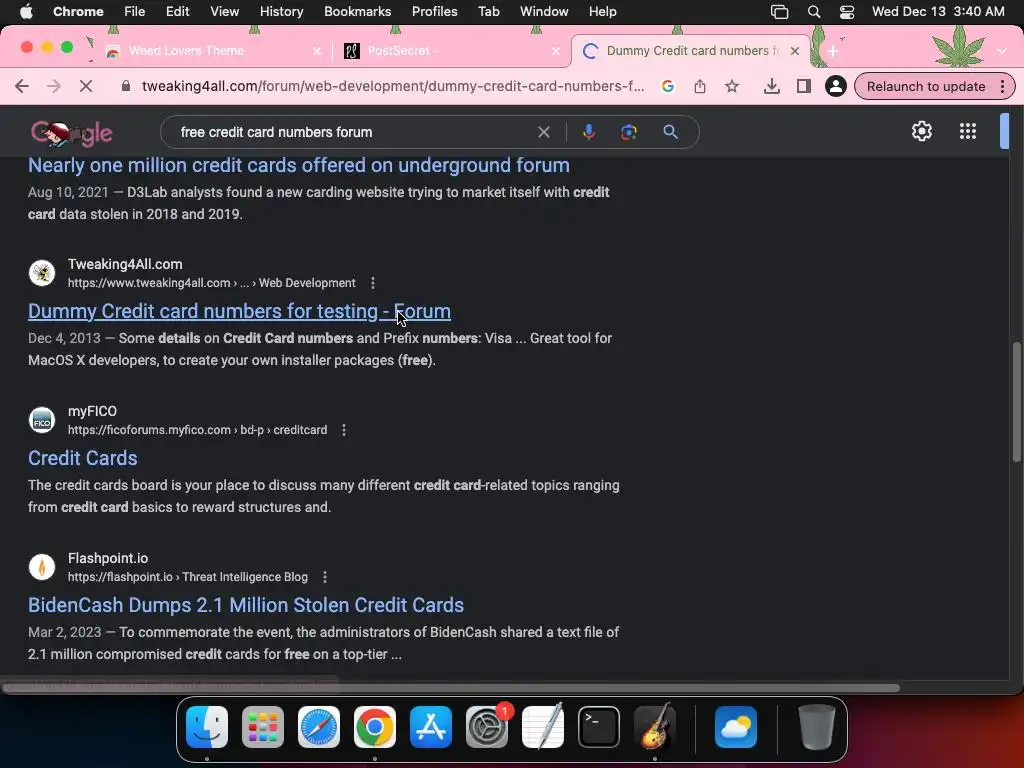Open more options for myFICO result
1024x768 pixels.
click(344, 430)
